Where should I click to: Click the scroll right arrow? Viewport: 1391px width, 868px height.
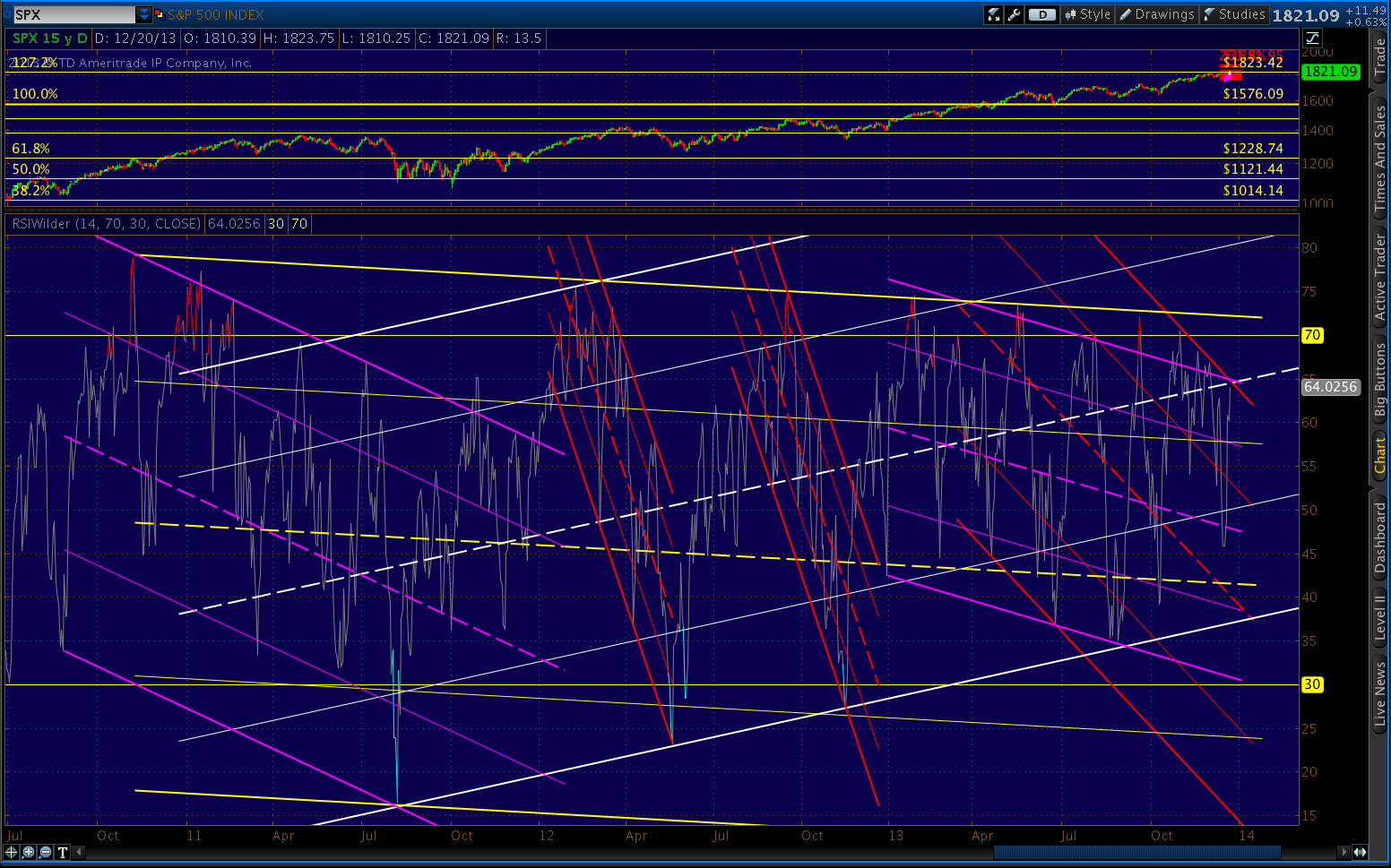tap(1343, 852)
